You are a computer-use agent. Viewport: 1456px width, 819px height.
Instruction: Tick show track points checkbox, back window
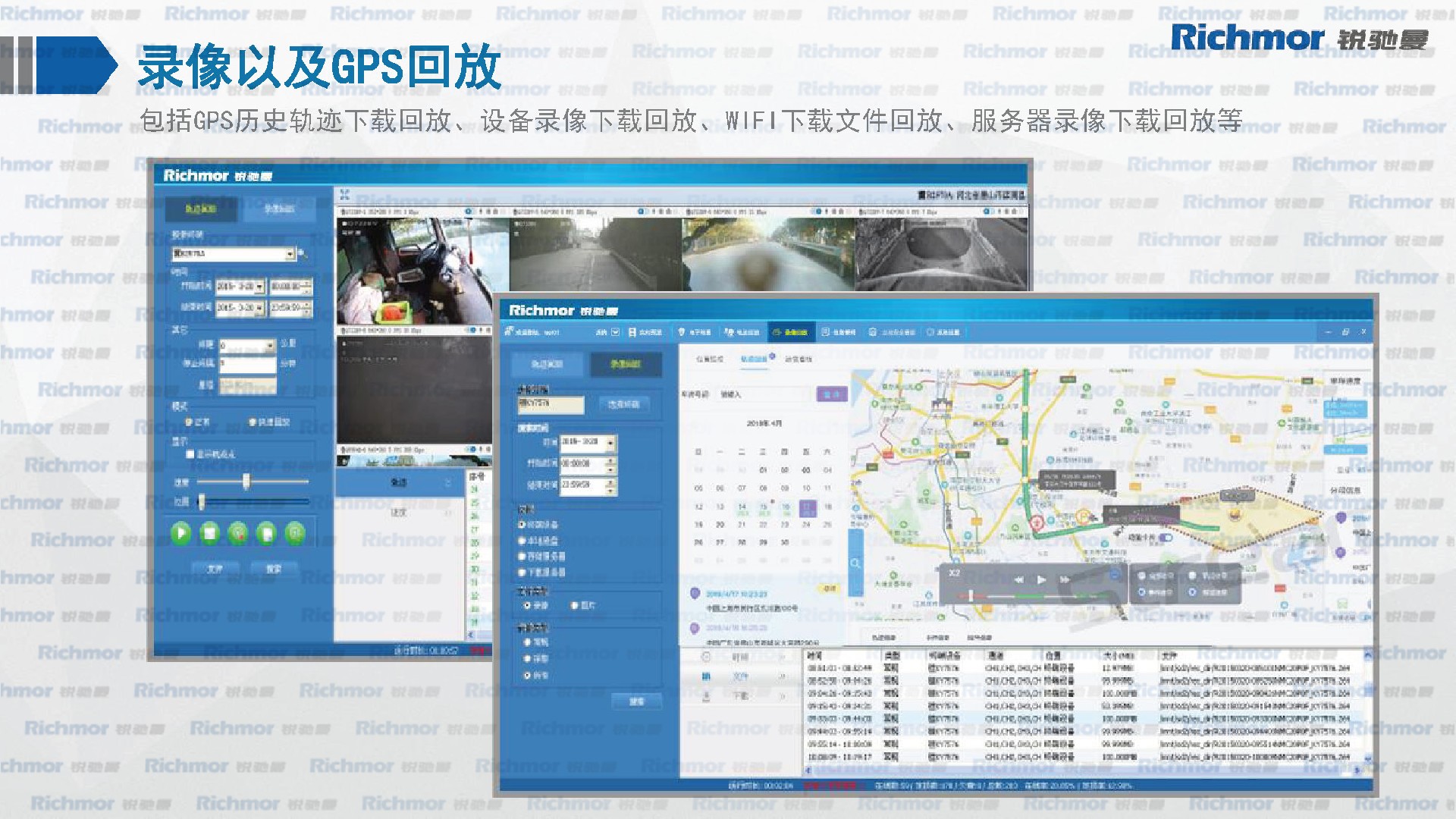(190, 454)
